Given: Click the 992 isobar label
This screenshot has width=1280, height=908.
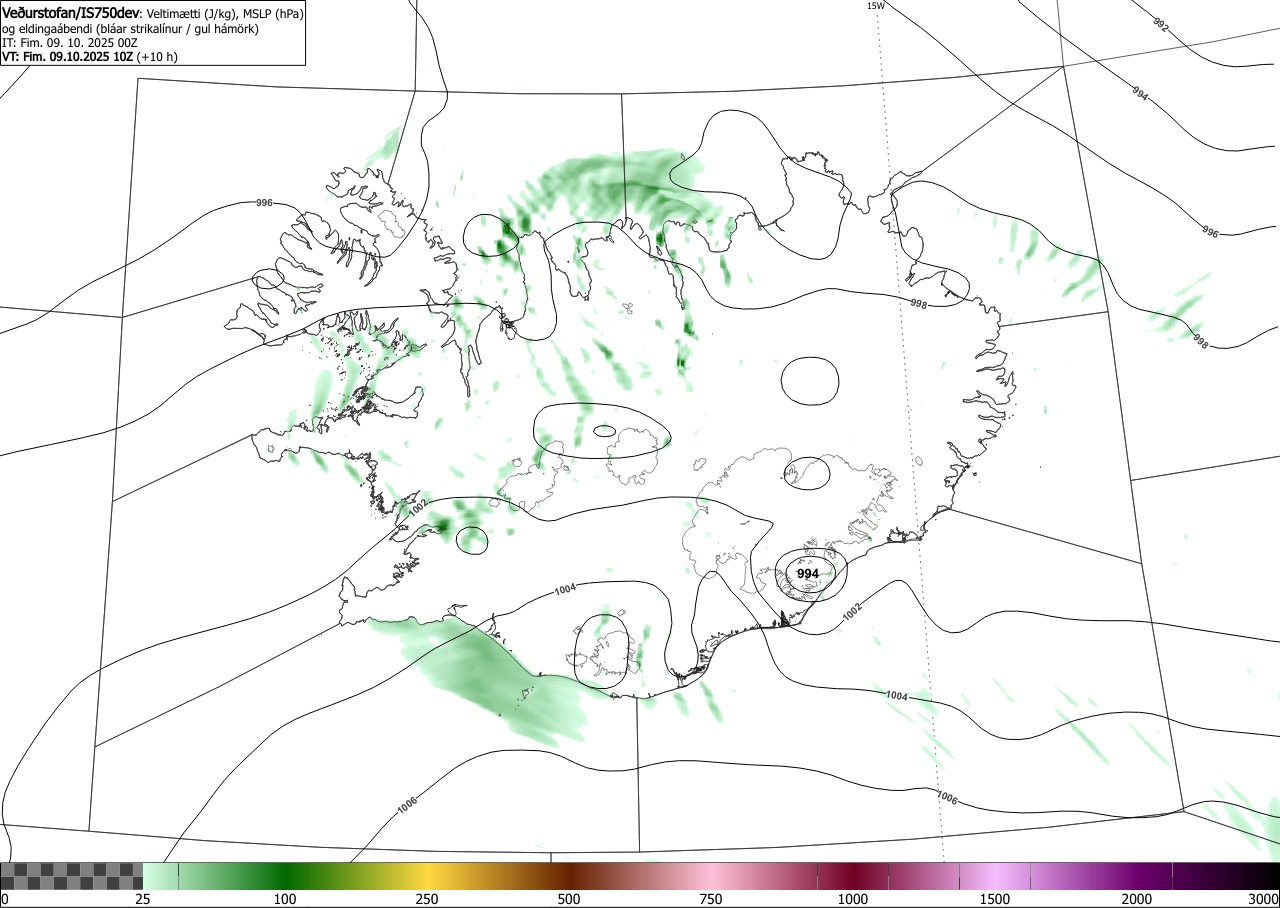Looking at the screenshot, I should 1160,25.
